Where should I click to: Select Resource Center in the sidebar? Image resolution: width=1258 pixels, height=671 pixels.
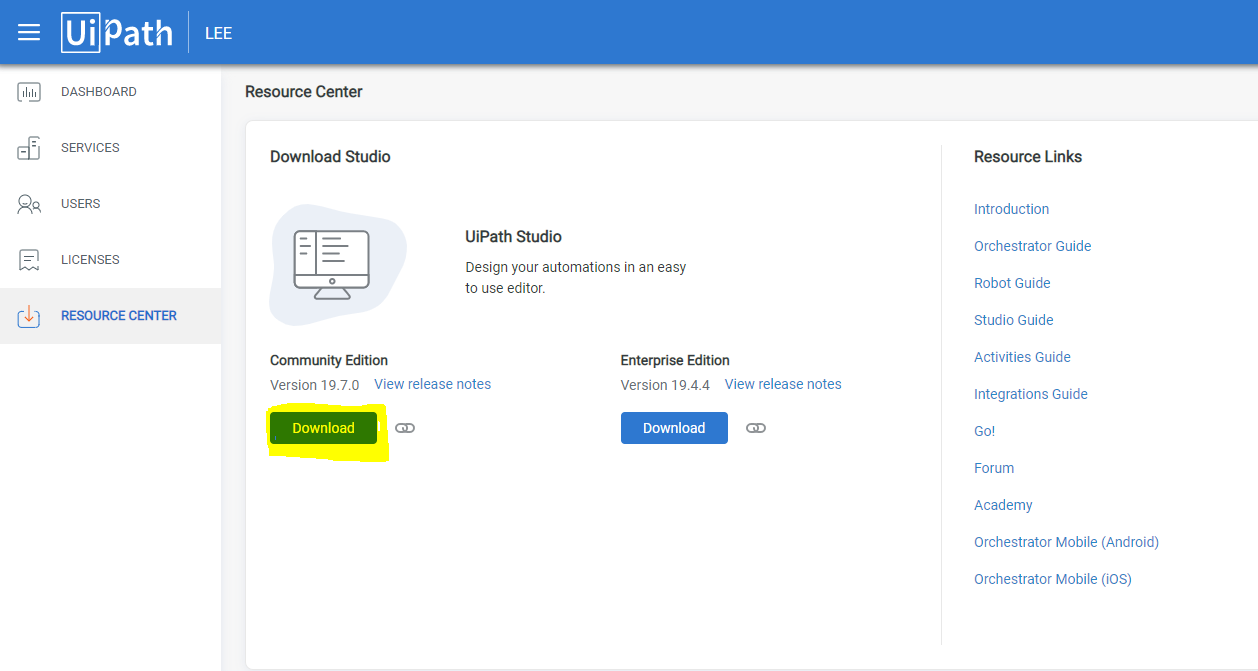tap(119, 316)
